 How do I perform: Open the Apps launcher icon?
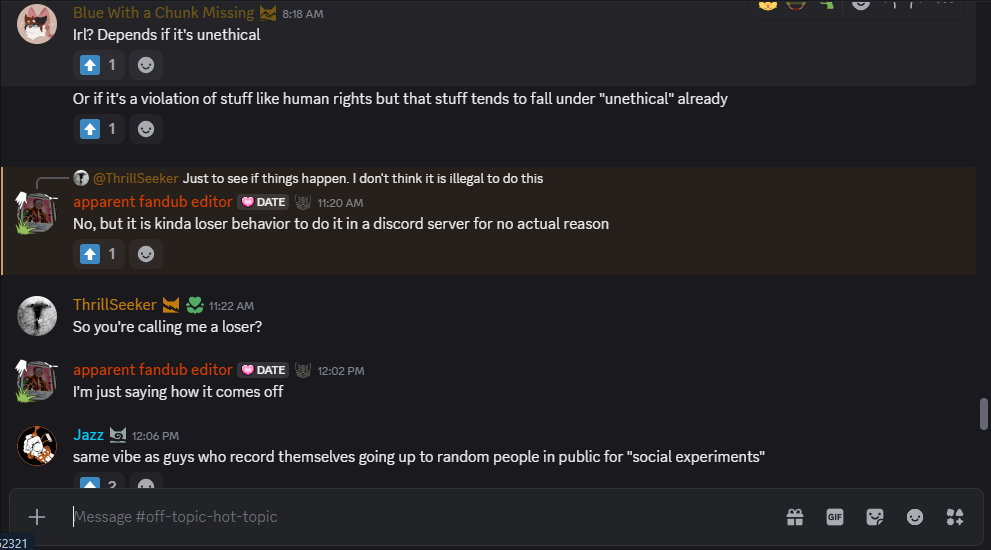coord(954,517)
